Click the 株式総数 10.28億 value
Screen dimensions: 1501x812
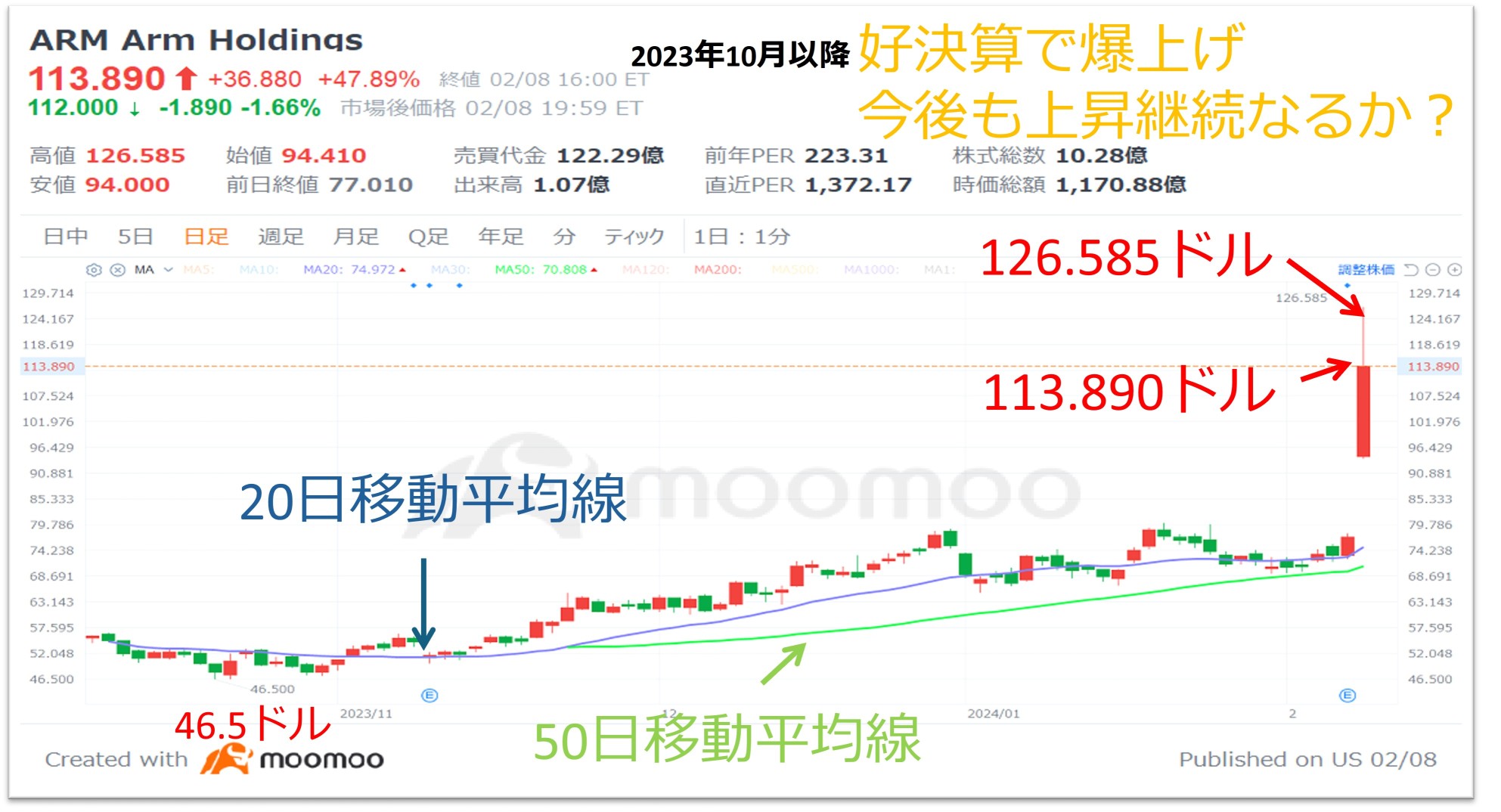pyautogui.click(x=1102, y=156)
